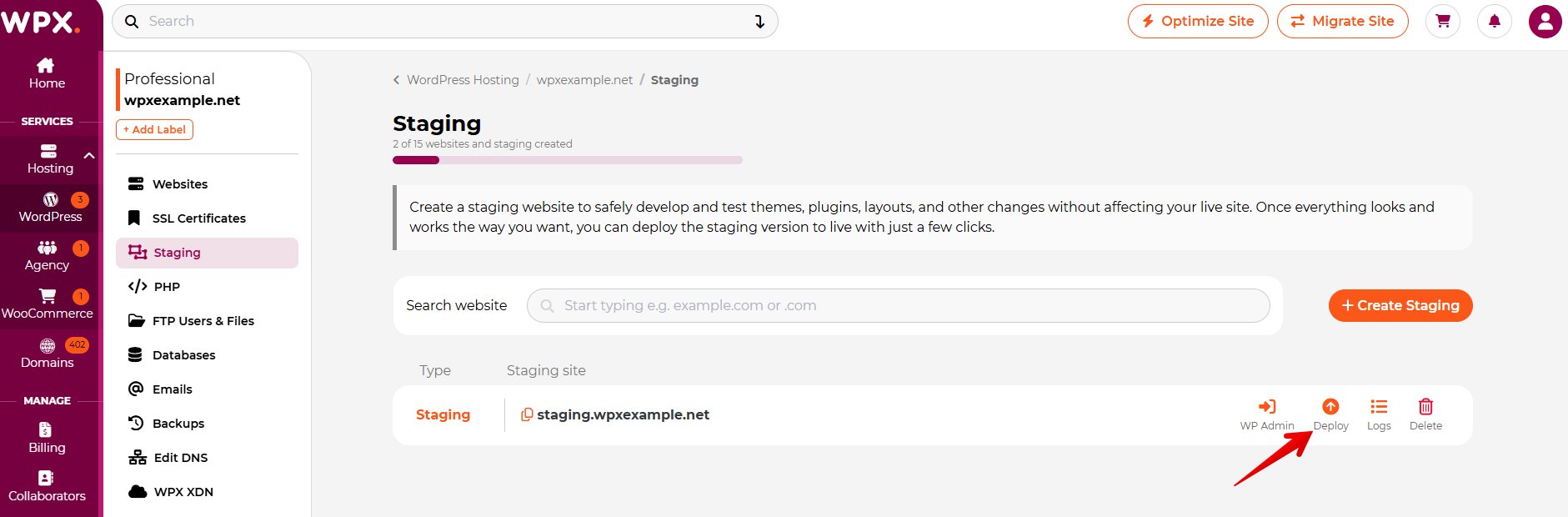
Task: Click the Optimize Site button
Action: pyautogui.click(x=1198, y=21)
